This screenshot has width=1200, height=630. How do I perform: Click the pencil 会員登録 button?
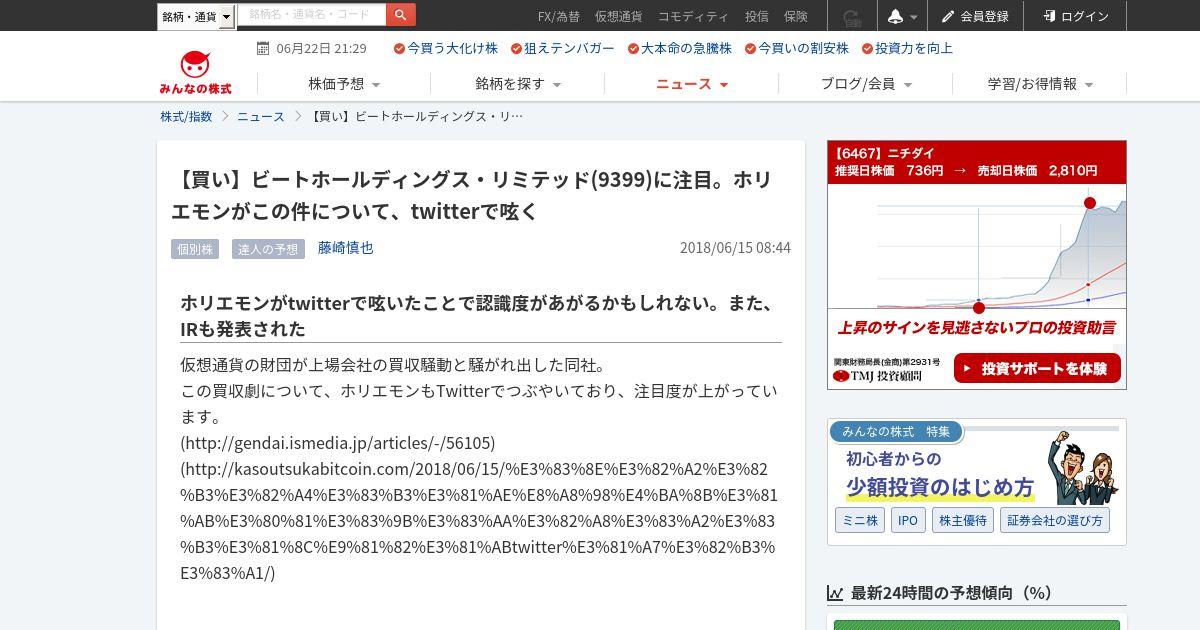(975, 16)
